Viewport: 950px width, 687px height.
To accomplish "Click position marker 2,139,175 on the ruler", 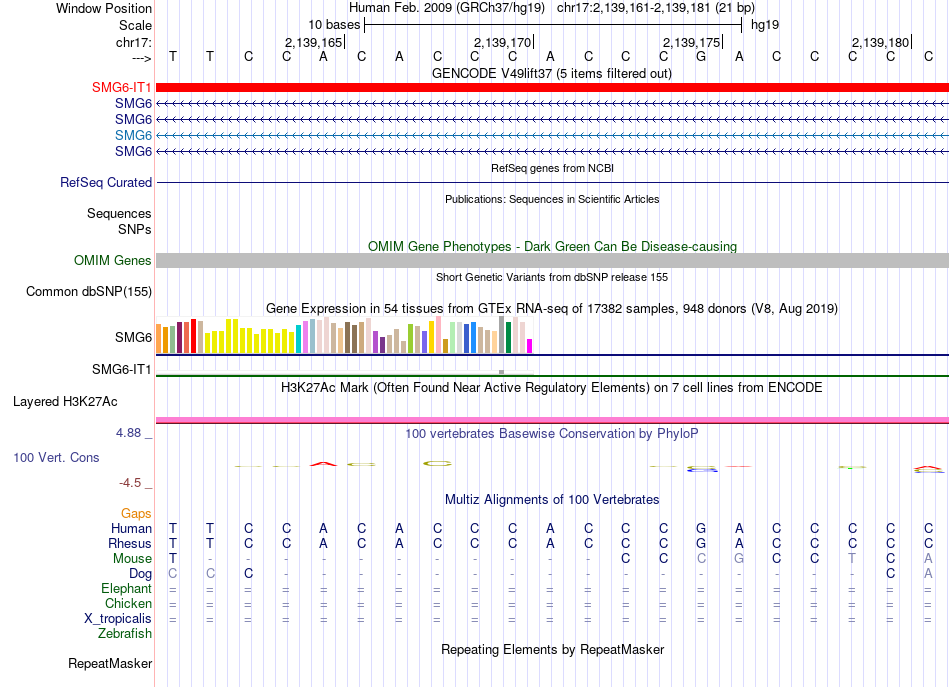I will click(692, 42).
